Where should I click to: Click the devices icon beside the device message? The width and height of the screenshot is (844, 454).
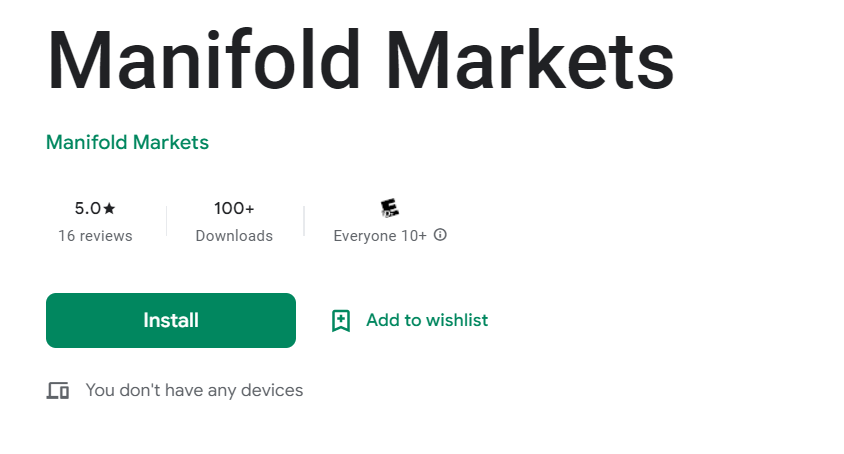pos(58,390)
